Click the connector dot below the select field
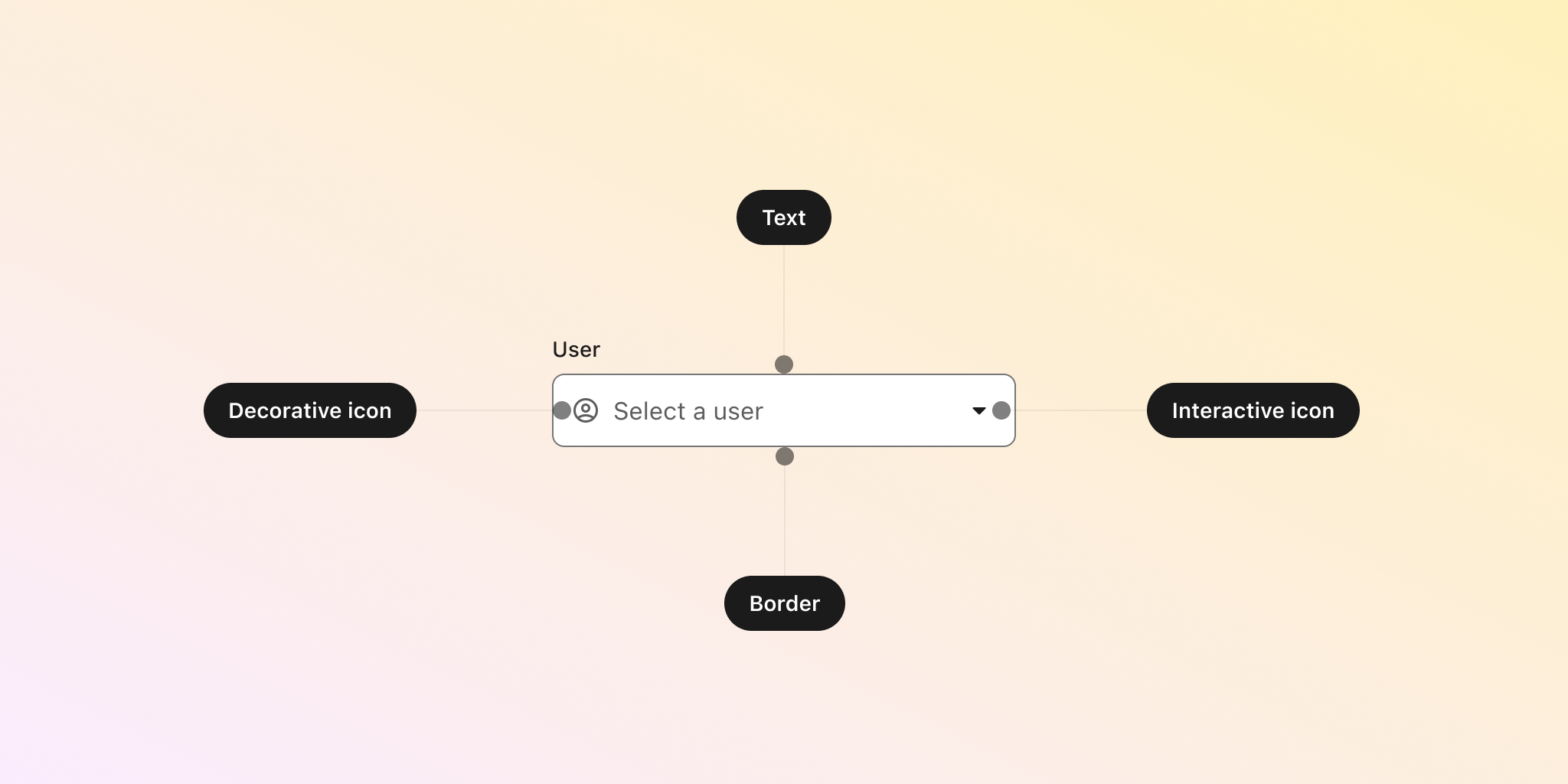 coord(784,456)
